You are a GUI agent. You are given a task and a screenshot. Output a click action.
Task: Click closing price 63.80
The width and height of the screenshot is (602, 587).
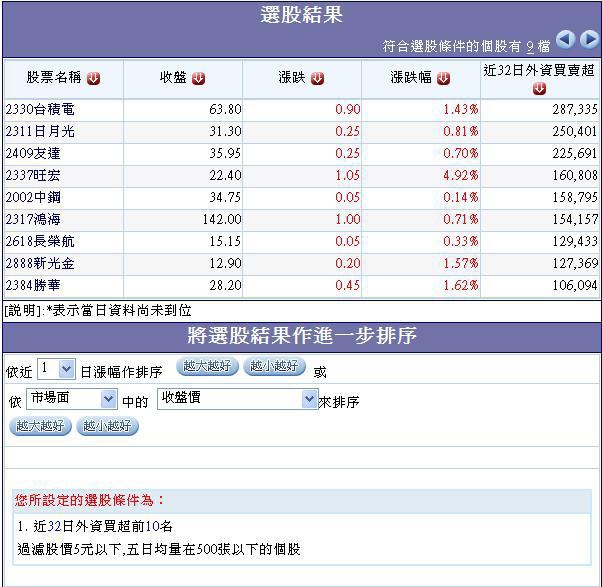[x=225, y=109]
